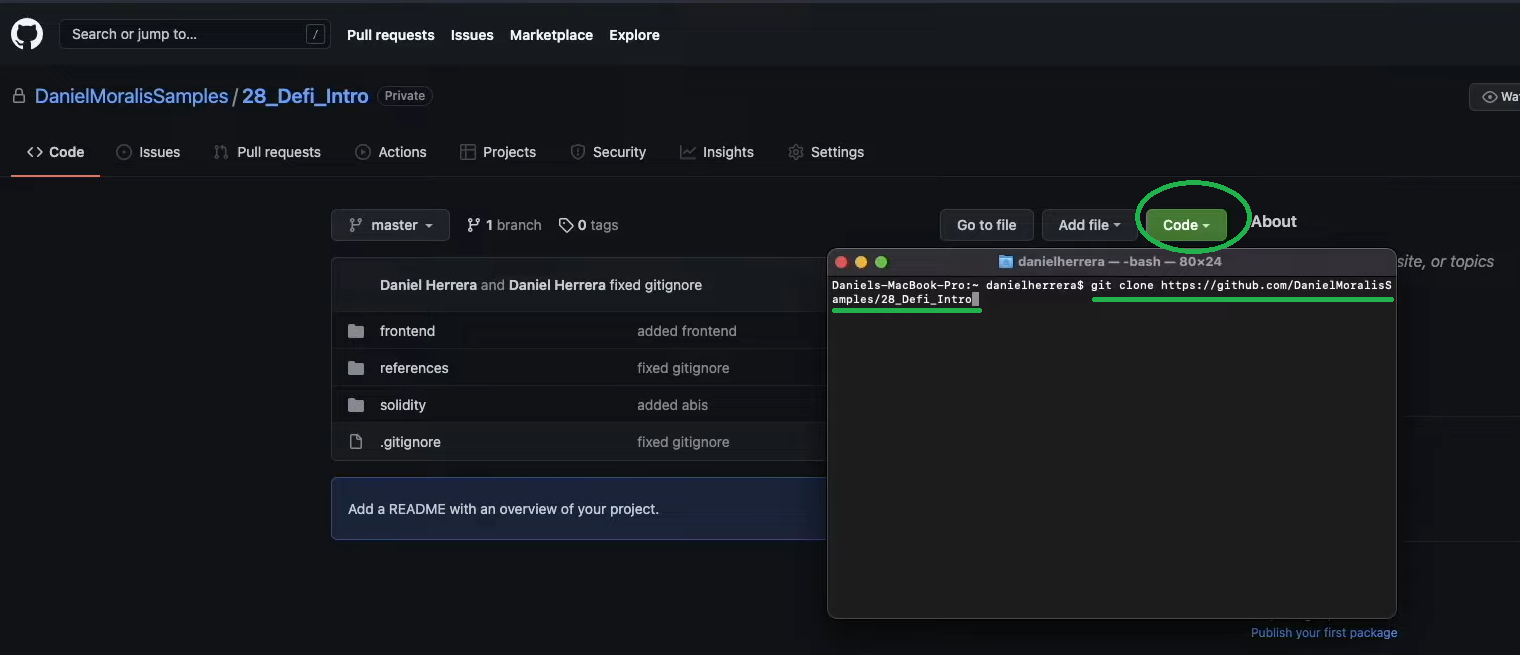Expand the Add file dropdown
The height and width of the screenshot is (655, 1520).
tap(1089, 225)
